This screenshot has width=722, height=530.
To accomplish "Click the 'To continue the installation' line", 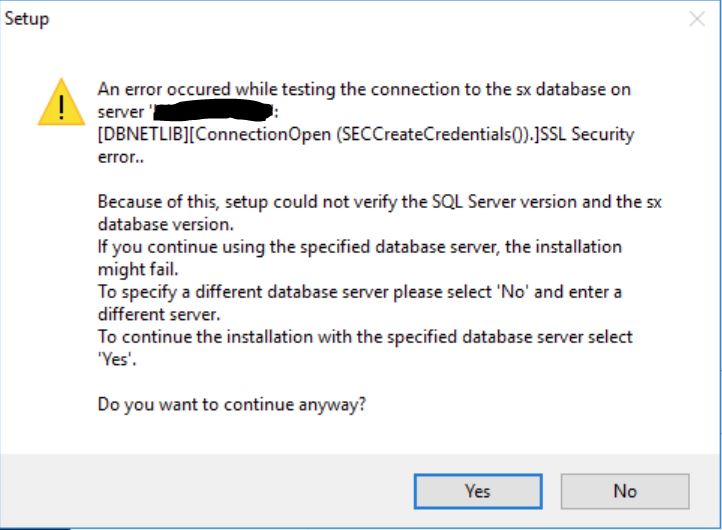I will 365,336.
